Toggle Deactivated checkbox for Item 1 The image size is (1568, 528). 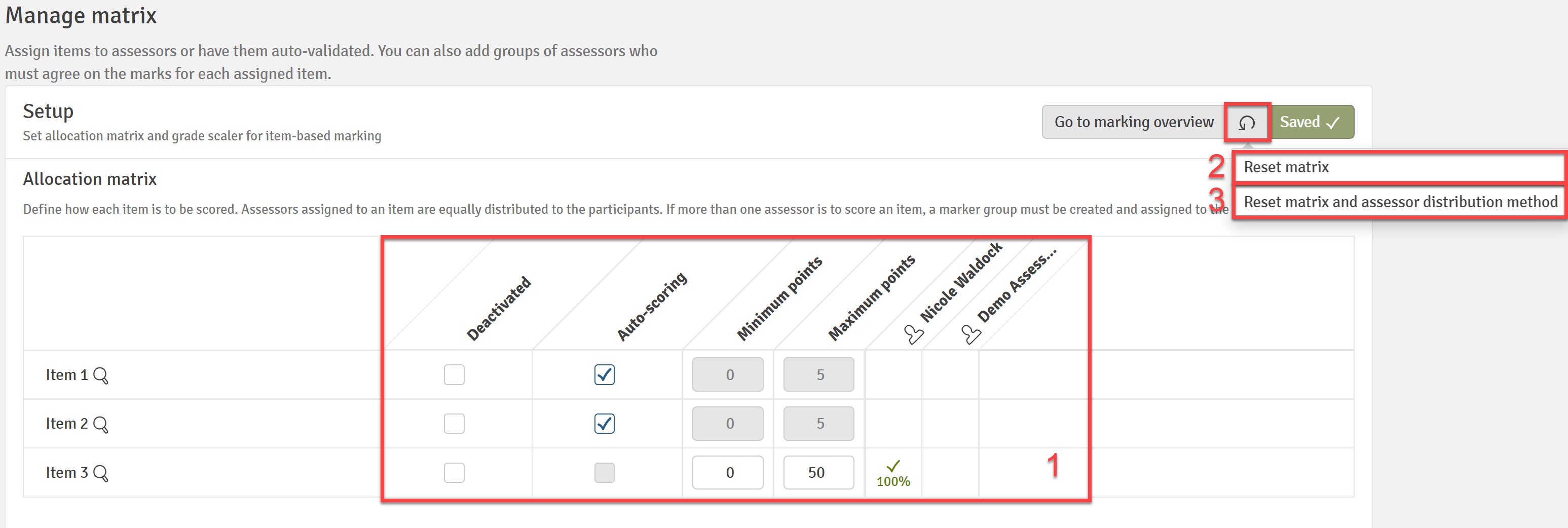pos(454,374)
